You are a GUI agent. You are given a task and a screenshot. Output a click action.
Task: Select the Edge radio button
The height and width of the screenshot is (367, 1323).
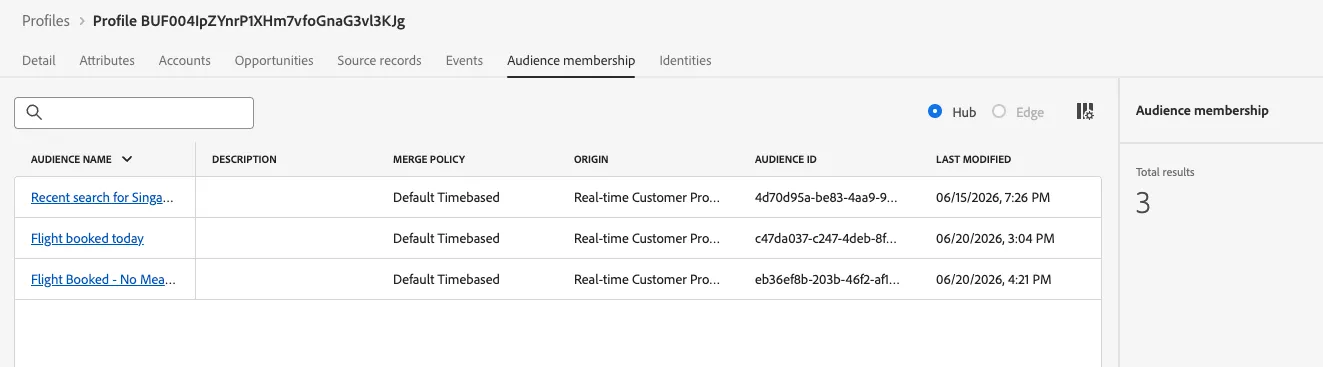[x=999, y=112]
